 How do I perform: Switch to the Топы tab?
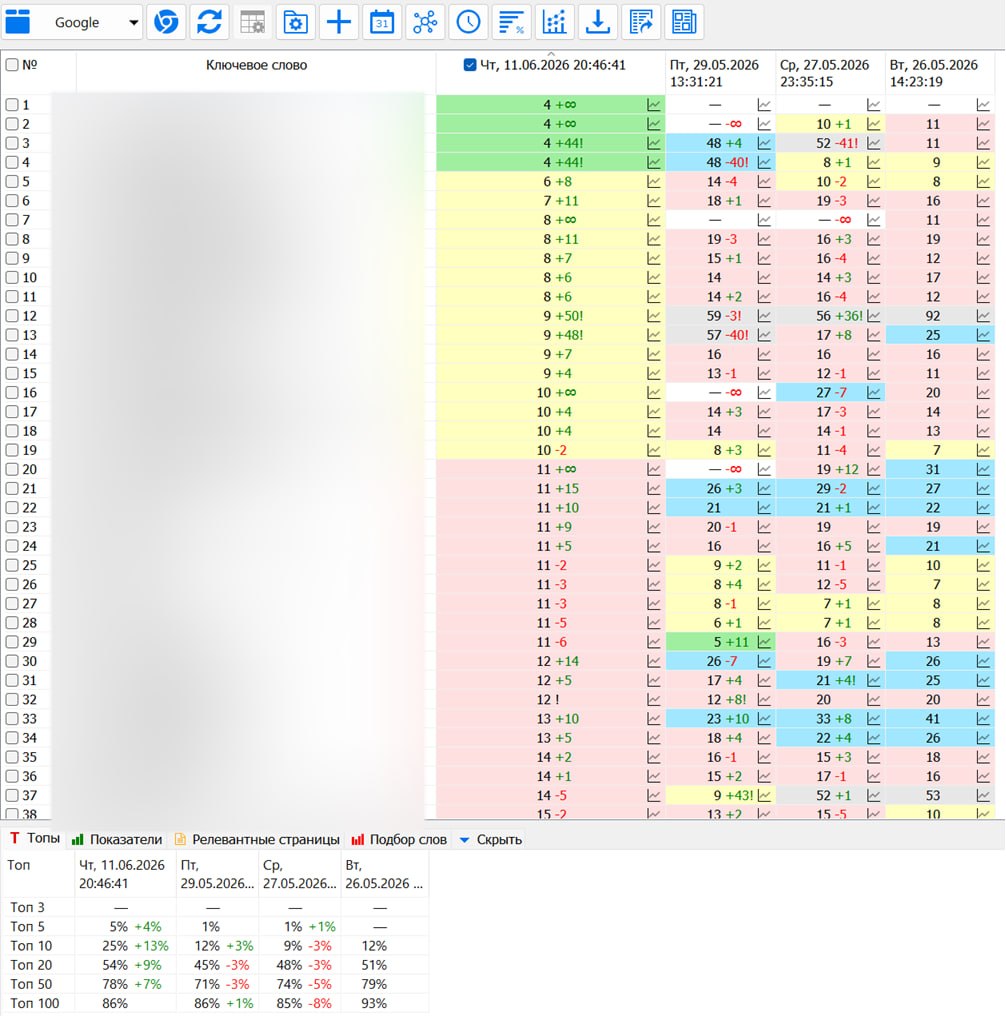coord(35,839)
